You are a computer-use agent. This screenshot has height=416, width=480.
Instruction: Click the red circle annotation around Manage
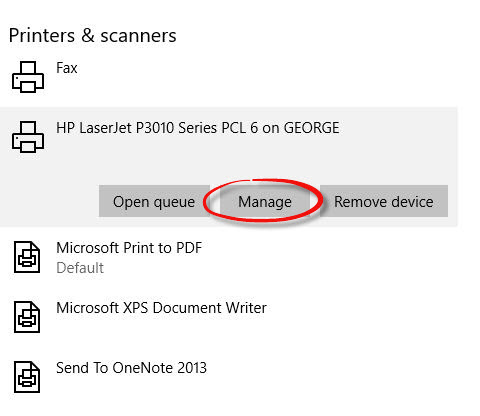[x=263, y=200]
